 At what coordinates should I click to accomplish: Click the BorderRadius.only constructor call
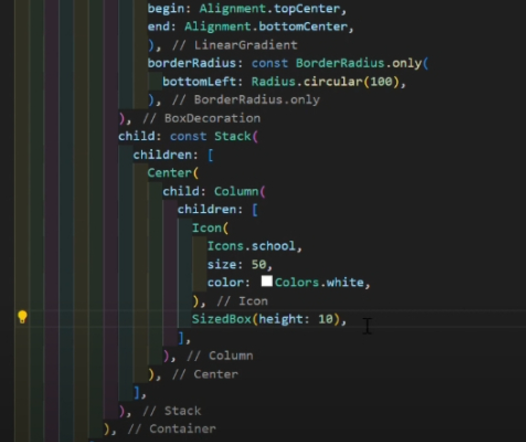[x=362, y=63]
